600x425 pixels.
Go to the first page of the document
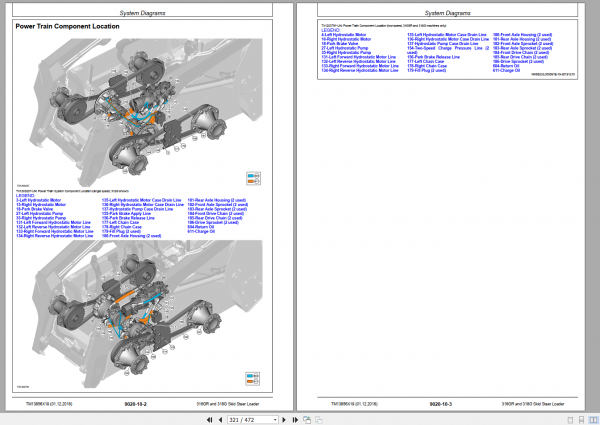(209, 420)
